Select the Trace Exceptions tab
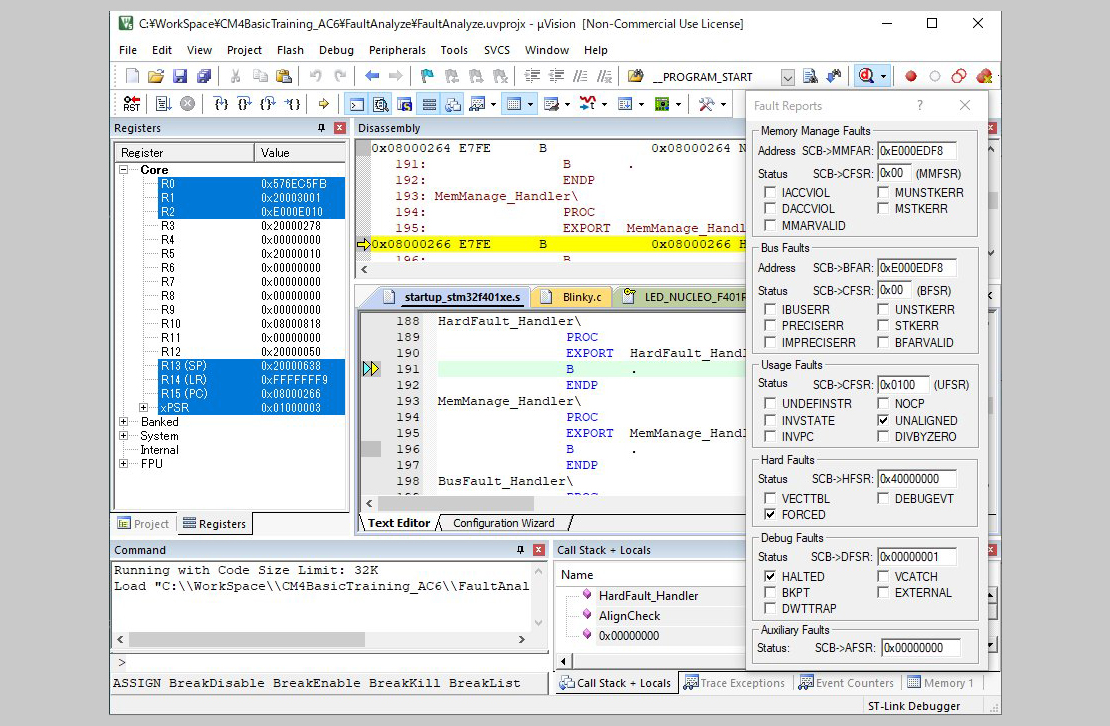Viewport: 1110px width, 726px height. pos(735,683)
